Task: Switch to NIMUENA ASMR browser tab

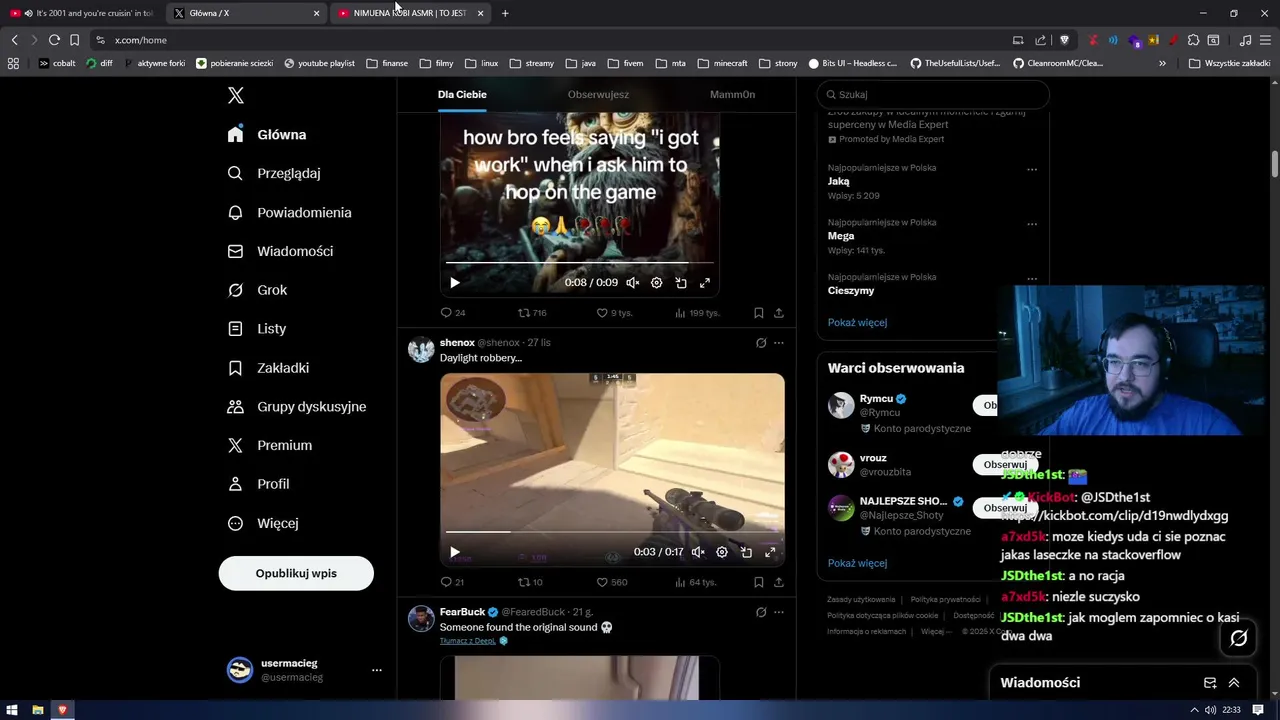Action: 410,13
